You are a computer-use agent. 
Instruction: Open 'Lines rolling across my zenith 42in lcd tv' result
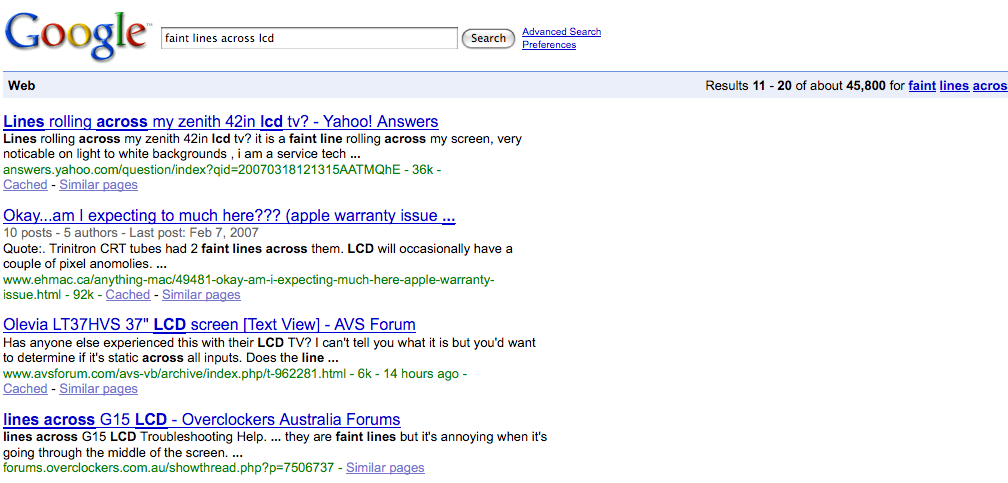click(220, 122)
